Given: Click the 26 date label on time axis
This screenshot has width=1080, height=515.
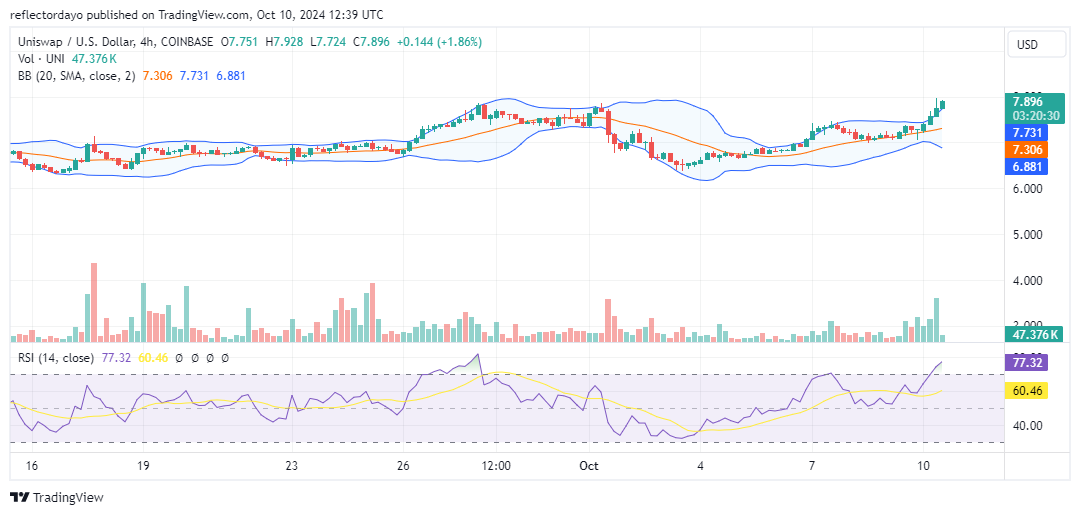Looking at the screenshot, I should pyautogui.click(x=404, y=465).
